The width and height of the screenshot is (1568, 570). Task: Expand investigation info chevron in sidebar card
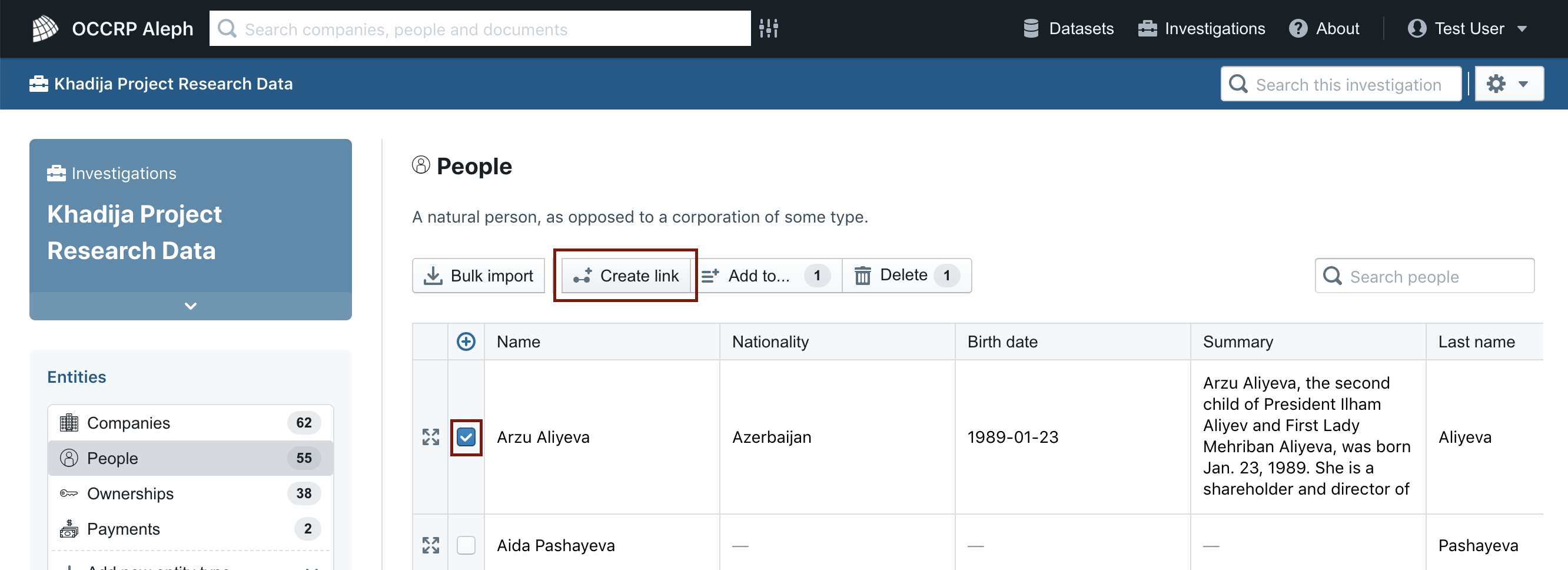[x=191, y=306]
